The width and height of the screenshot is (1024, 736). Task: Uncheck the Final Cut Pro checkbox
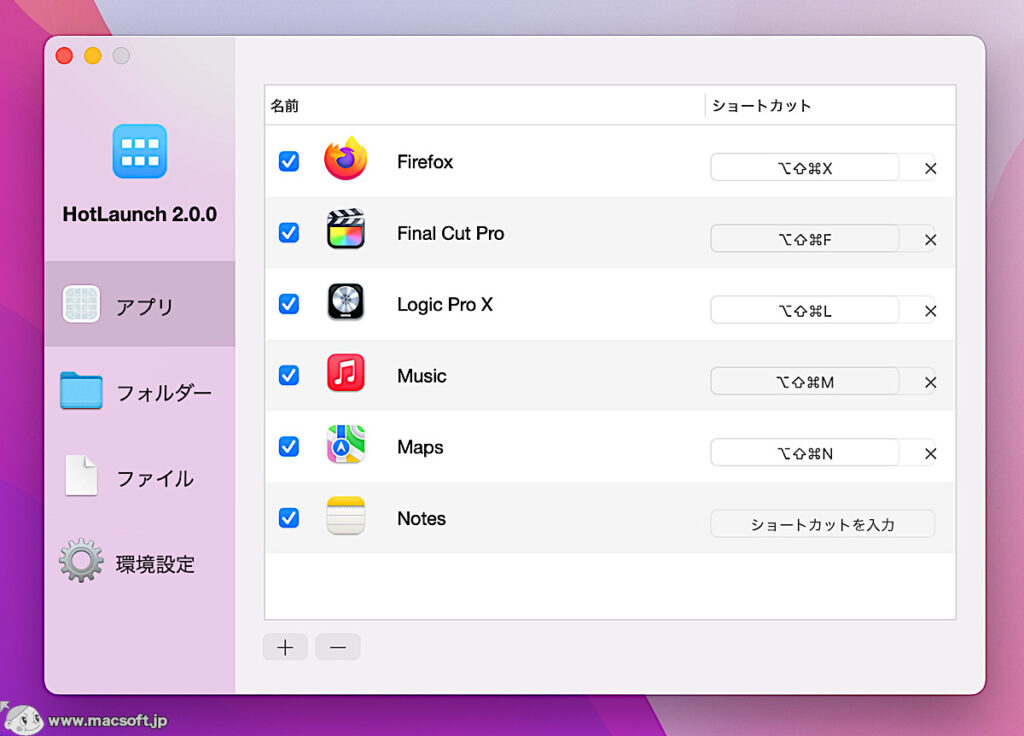[x=289, y=232]
